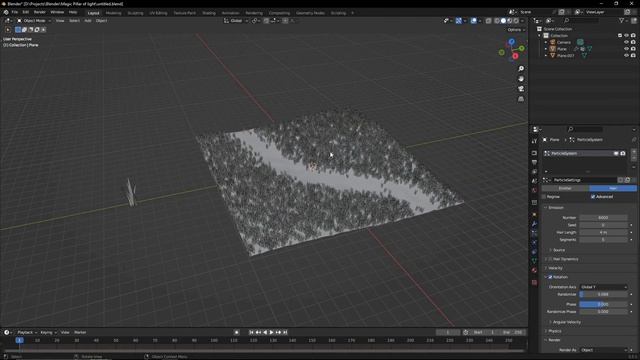Hide the Plane object via eye icon
Screen dimensions: 640x360
click(626, 49)
